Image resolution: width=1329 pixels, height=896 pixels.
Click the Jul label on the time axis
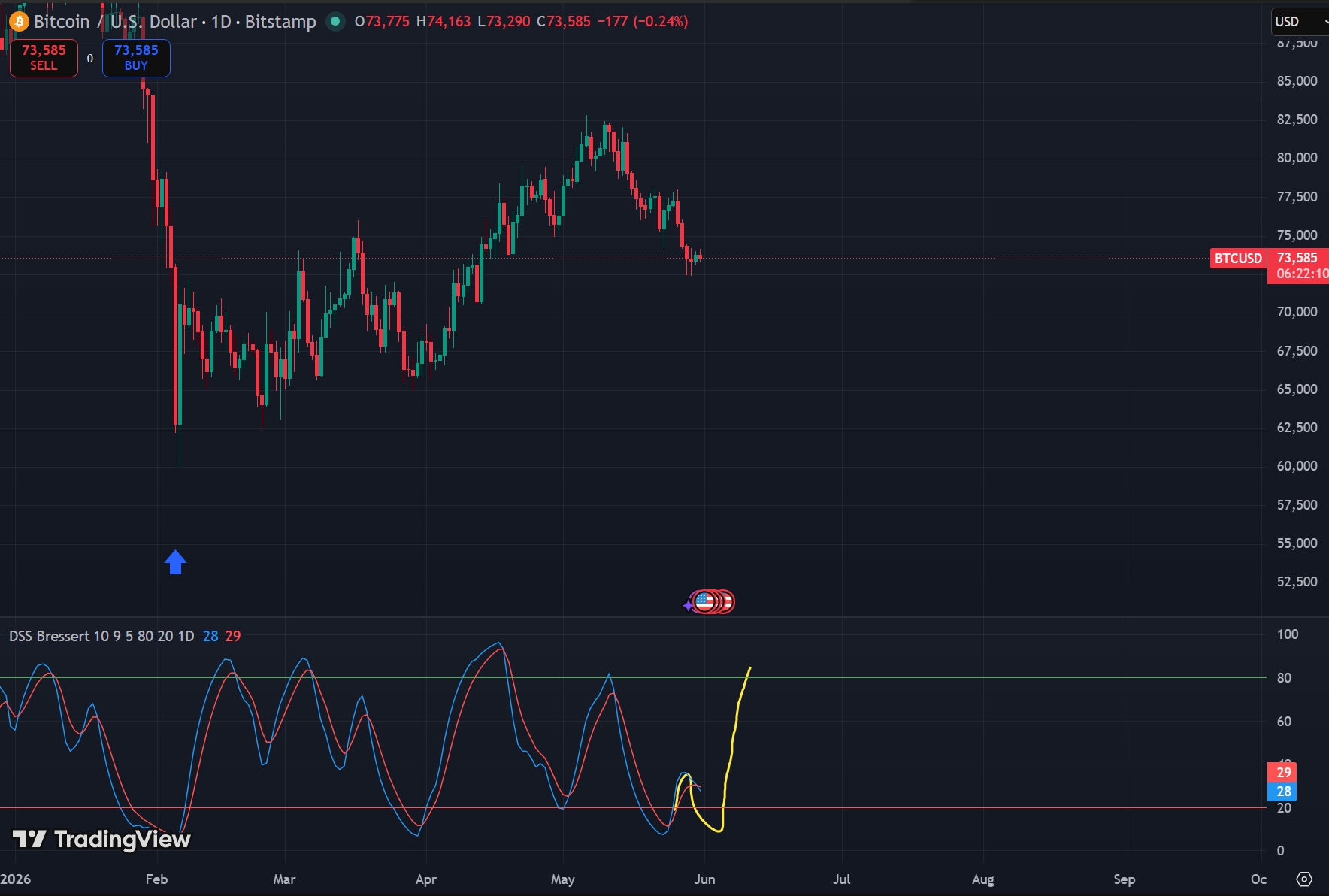coord(841,879)
